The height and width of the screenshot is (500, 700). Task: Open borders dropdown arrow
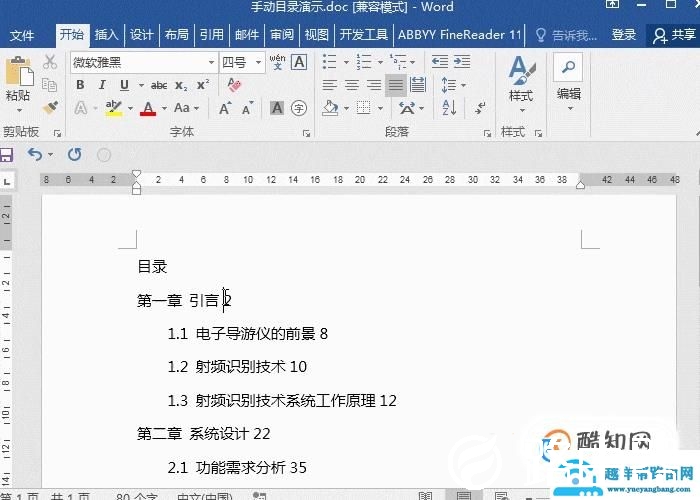[x=380, y=108]
